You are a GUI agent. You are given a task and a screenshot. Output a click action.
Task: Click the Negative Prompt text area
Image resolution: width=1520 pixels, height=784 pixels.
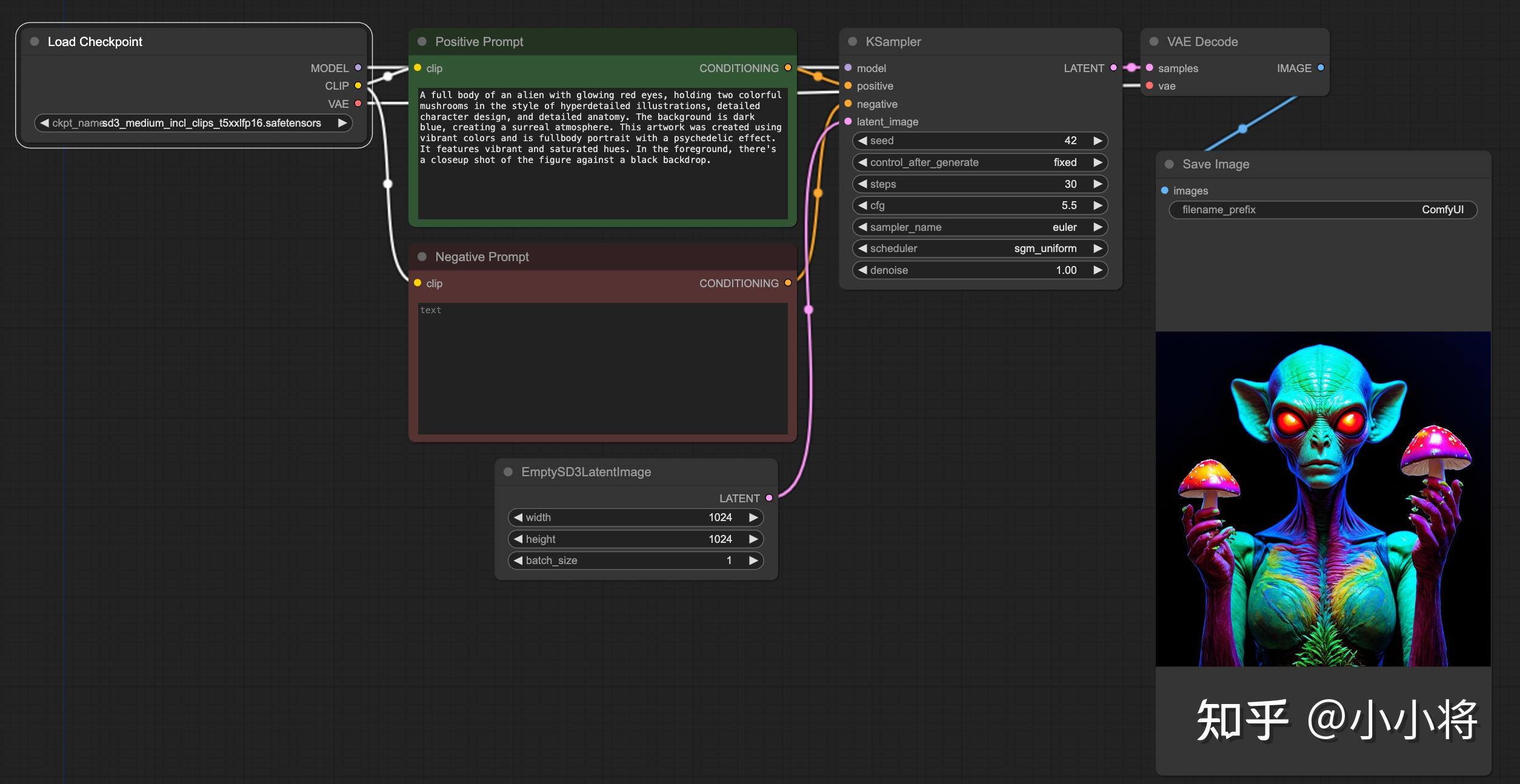[602, 368]
